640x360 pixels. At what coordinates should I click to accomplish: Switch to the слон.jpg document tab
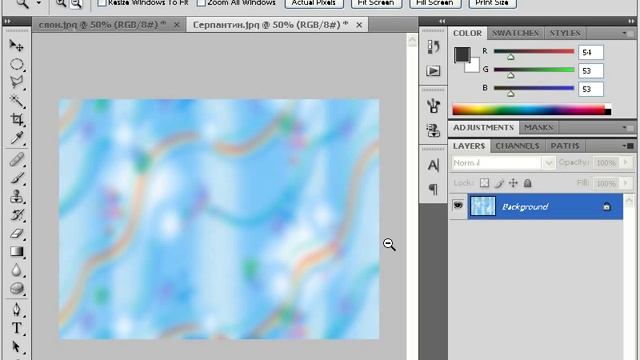102,25
